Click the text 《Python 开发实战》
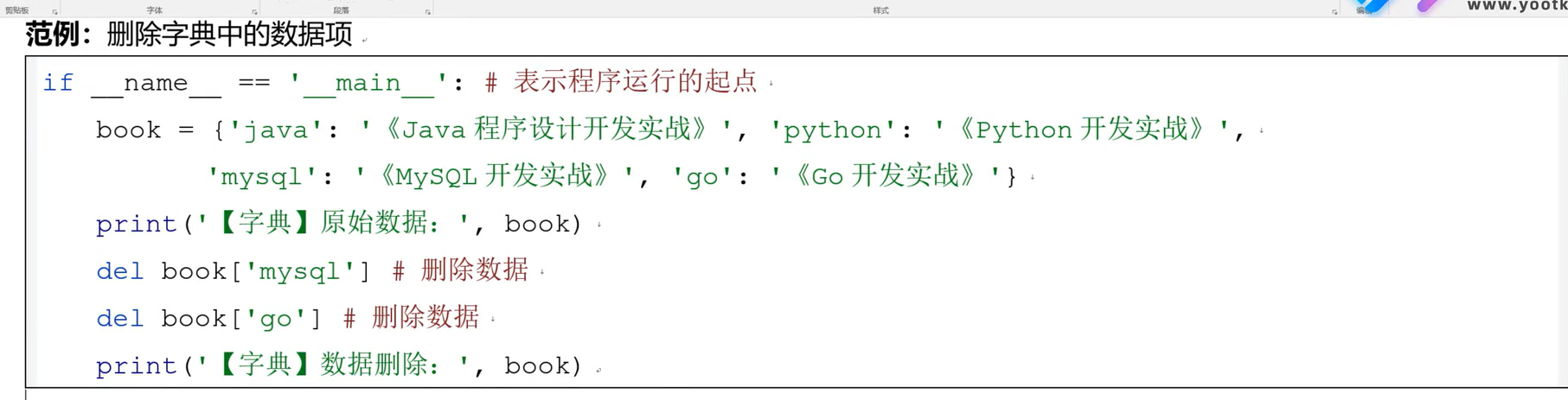Screen dimensions: 1568x400 click(x=1084, y=130)
